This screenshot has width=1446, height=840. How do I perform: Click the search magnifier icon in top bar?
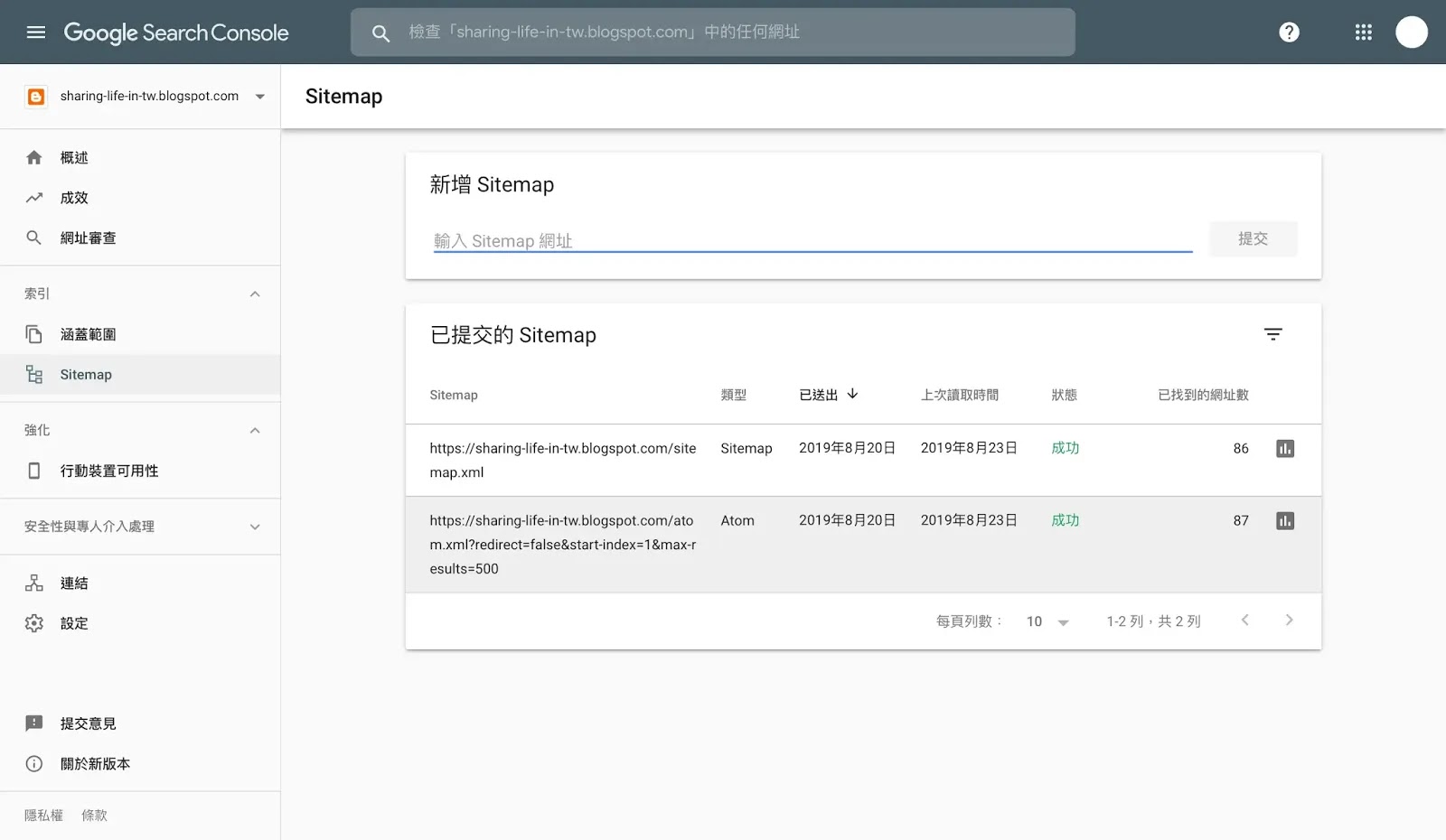coord(380,33)
